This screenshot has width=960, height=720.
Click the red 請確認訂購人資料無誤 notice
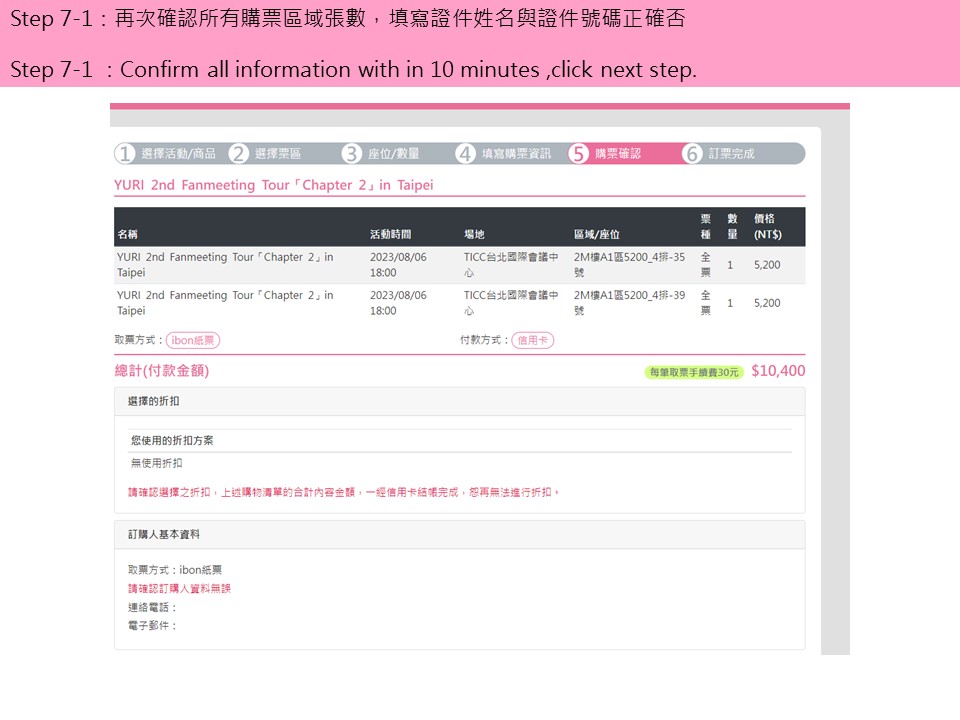(x=179, y=589)
